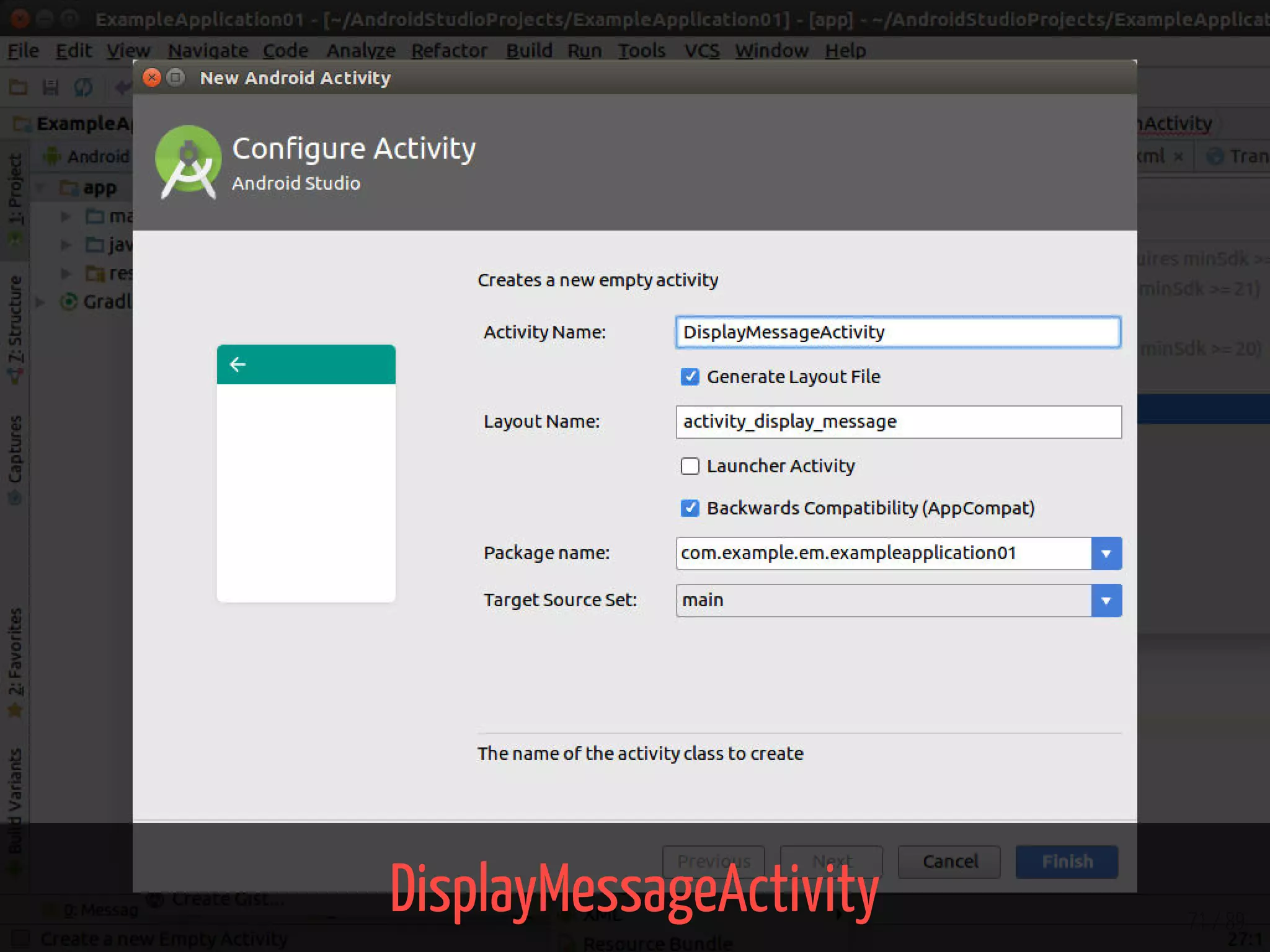Toggle the Generate Layout File checkbox
This screenshot has height=952, width=1270.
pos(690,377)
